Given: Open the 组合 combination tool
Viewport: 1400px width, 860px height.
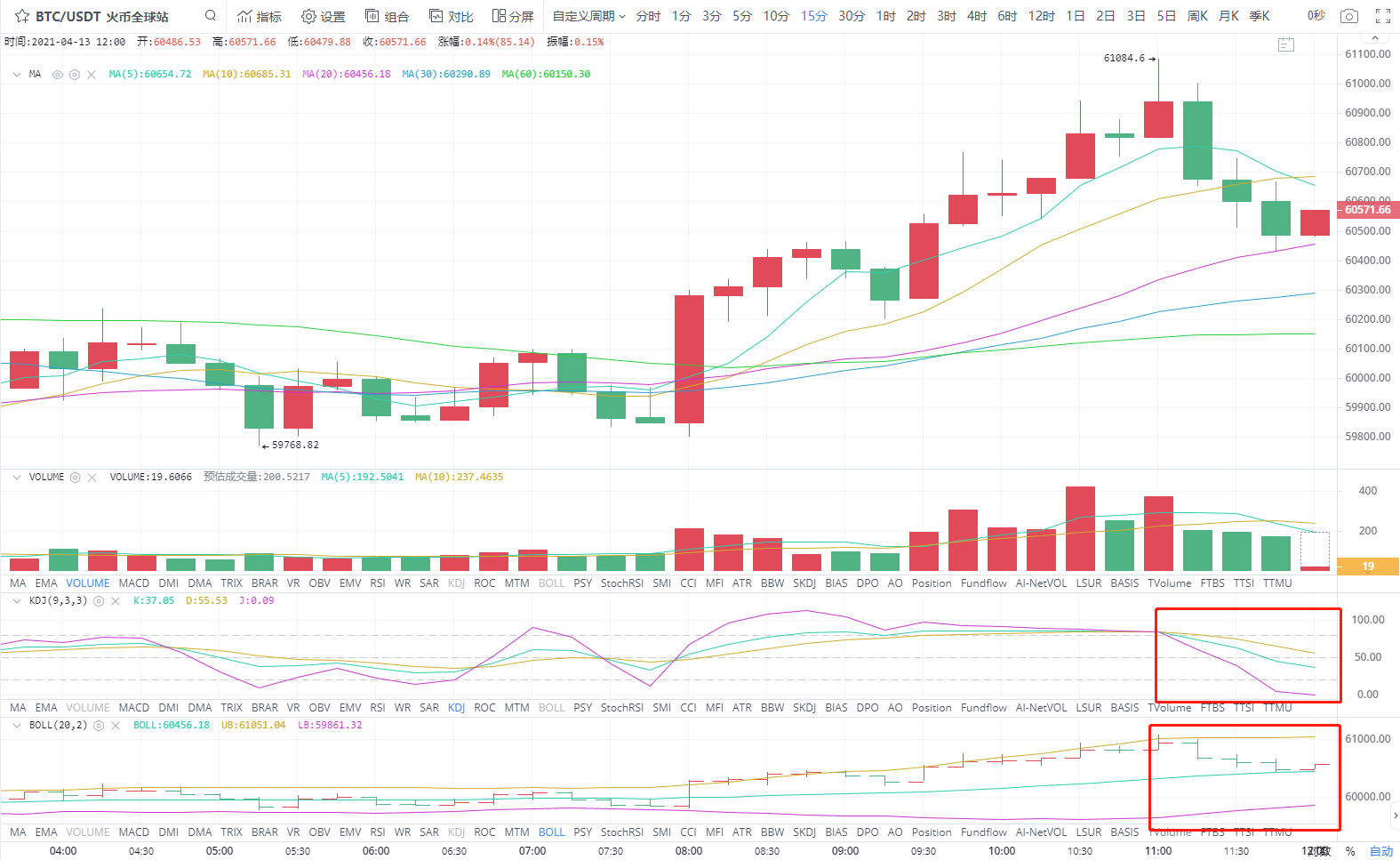Looking at the screenshot, I should coord(388,16).
